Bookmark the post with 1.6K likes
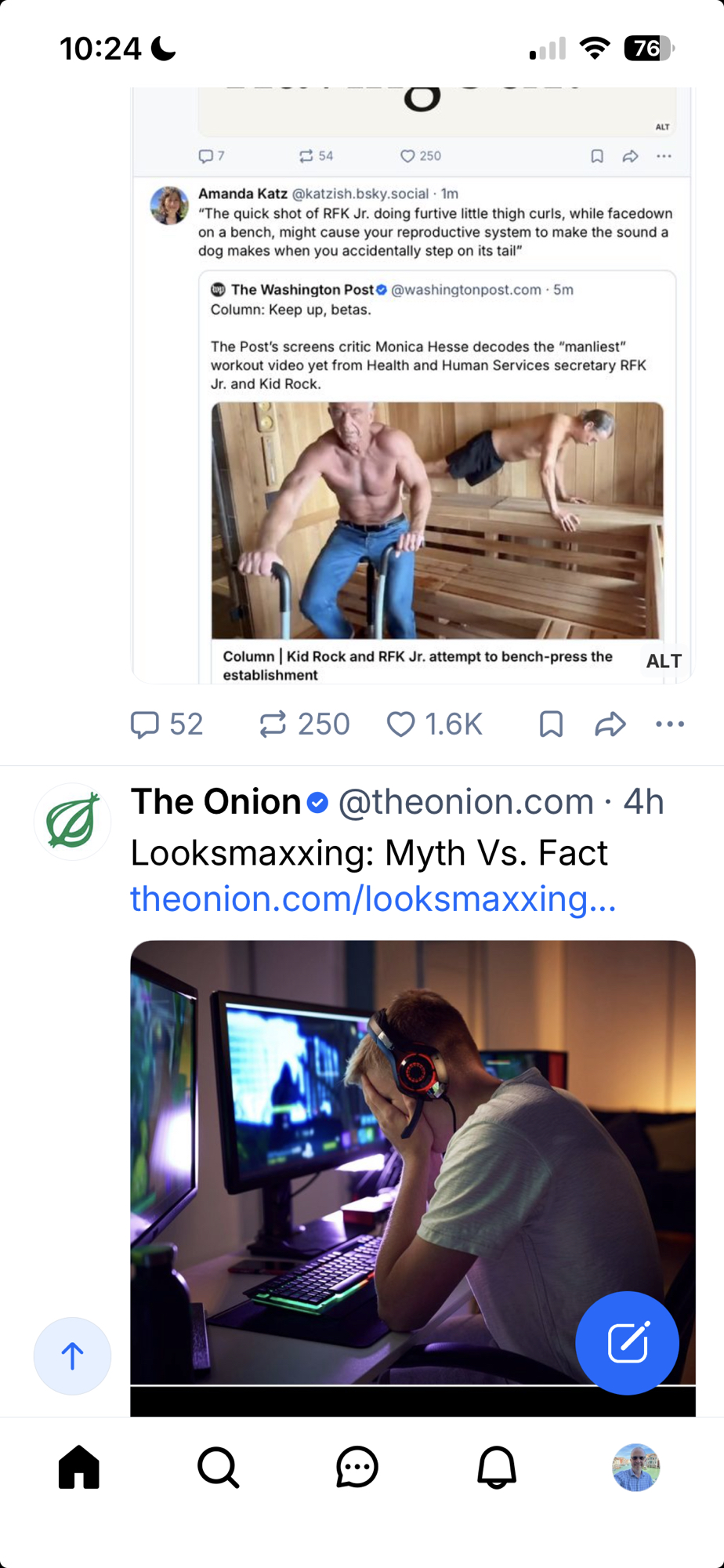The height and width of the screenshot is (1568, 724). pyautogui.click(x=551, y=724)
